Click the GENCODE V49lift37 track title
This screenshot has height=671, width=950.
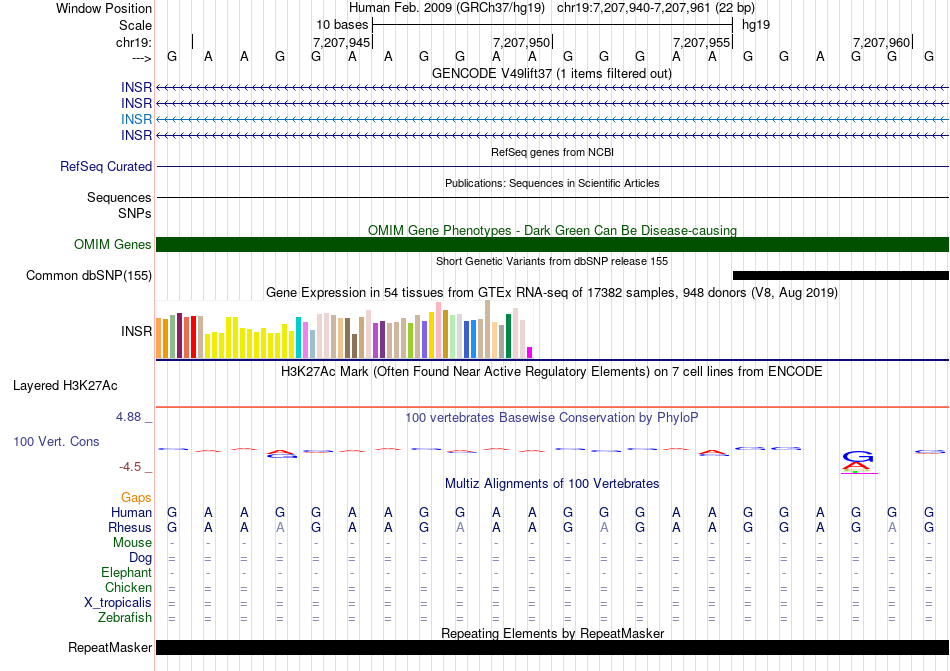point(552,73)
